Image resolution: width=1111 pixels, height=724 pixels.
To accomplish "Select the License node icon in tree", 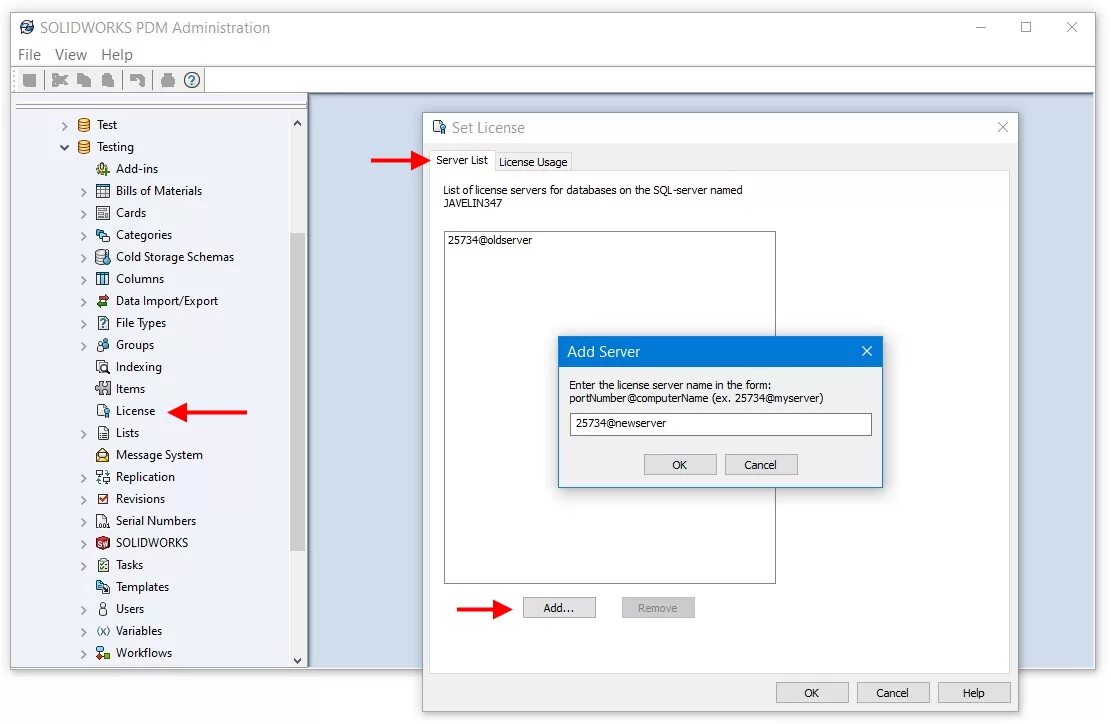I will [x=103, y=411].
